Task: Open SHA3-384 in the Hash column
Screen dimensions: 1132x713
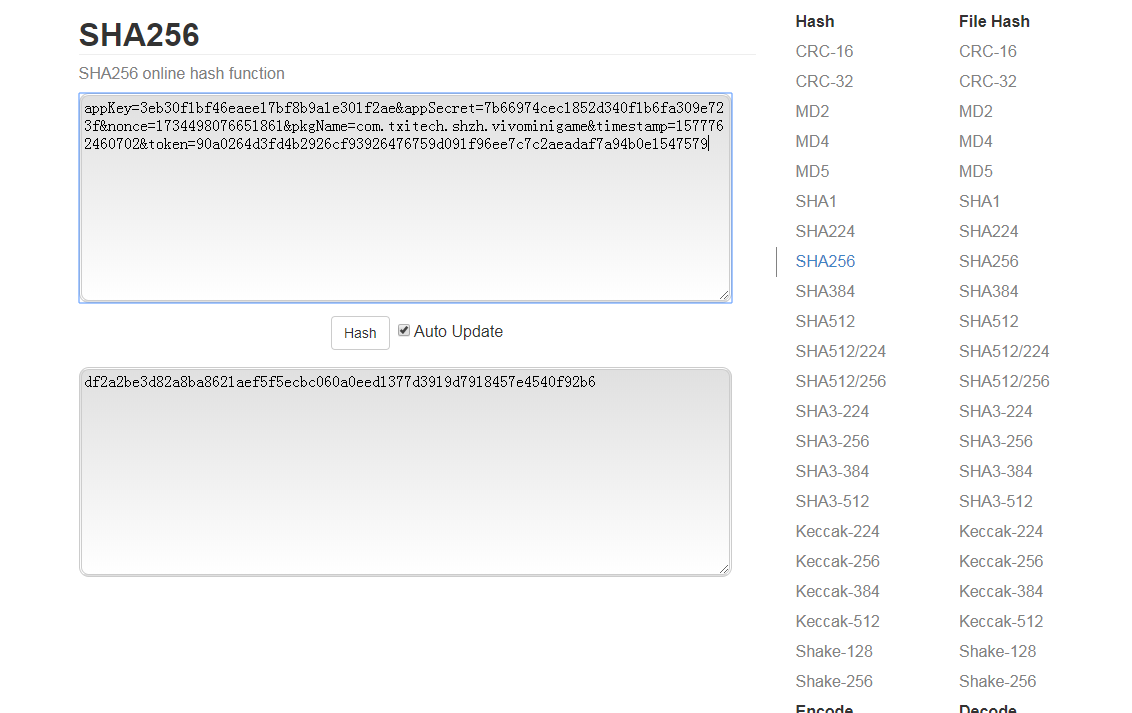Action: click(x=832, y=471)
